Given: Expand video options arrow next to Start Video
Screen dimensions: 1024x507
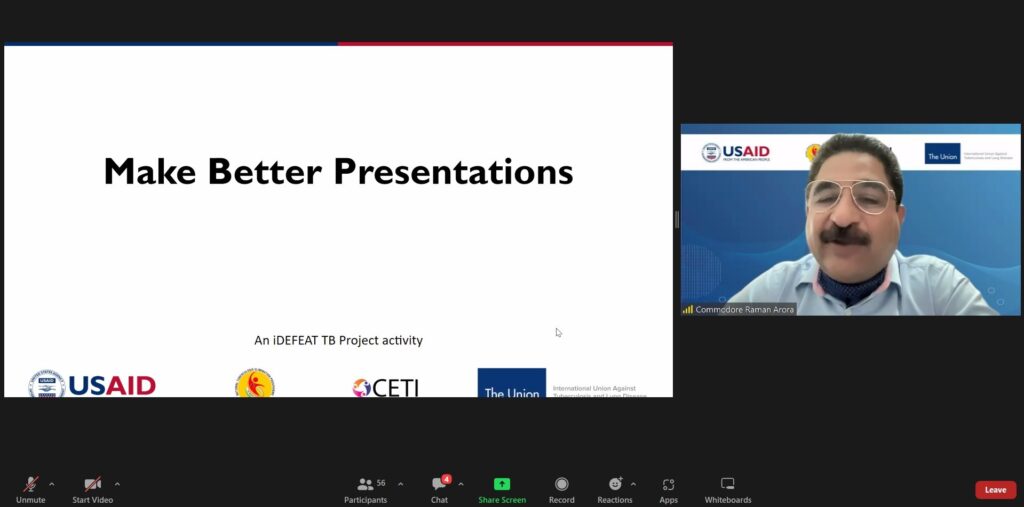Looking at the screenshot, I should [117, 484].
